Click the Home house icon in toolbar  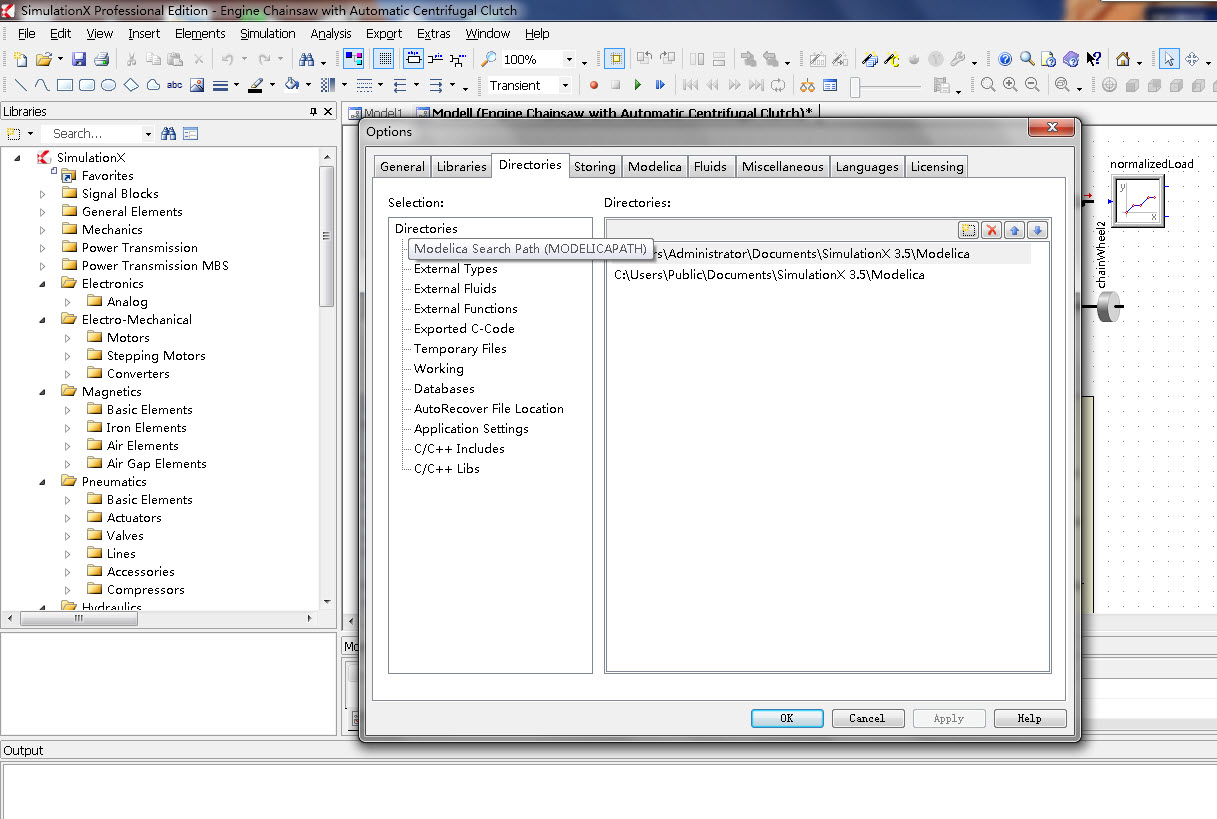1123,60
